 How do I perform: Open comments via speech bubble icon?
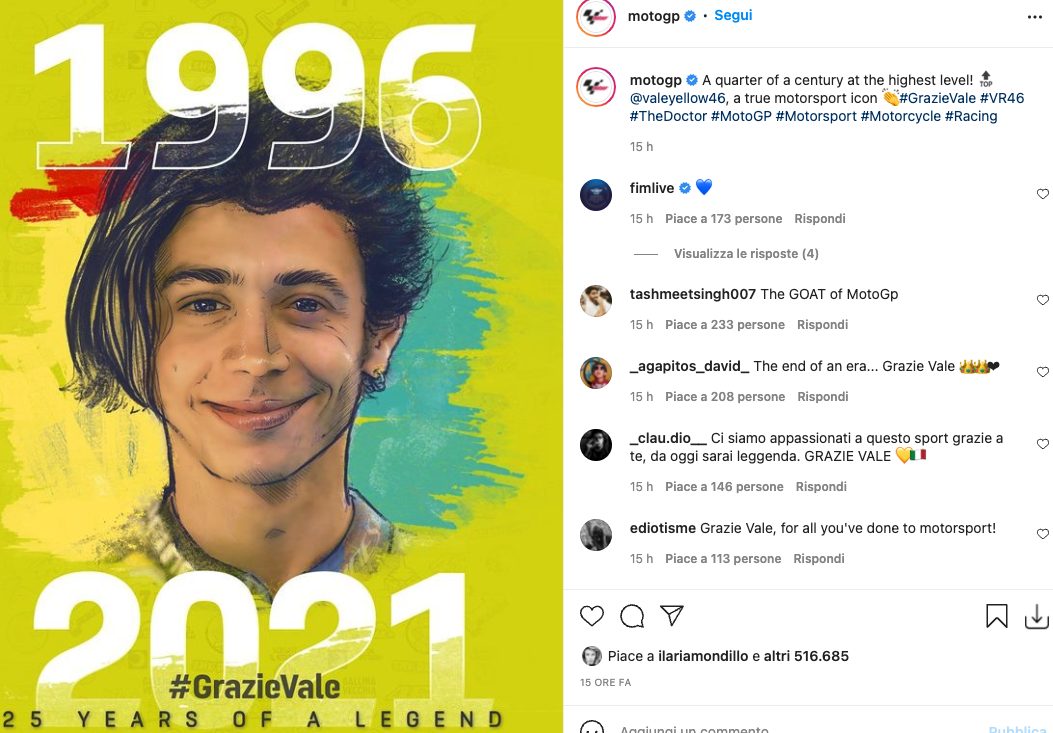(x=632, y=615)
